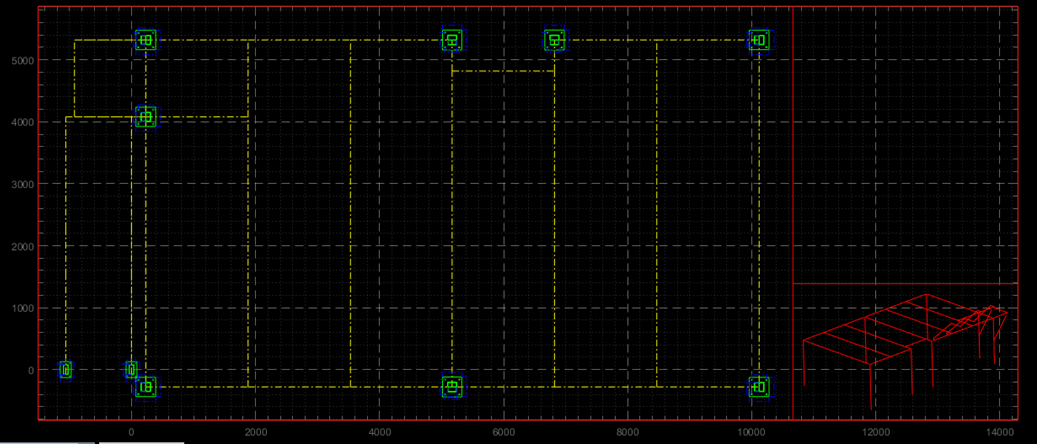Click the x-axis label 10000
The width and height of the screenshot is (1037, 444).
(752, 431)
